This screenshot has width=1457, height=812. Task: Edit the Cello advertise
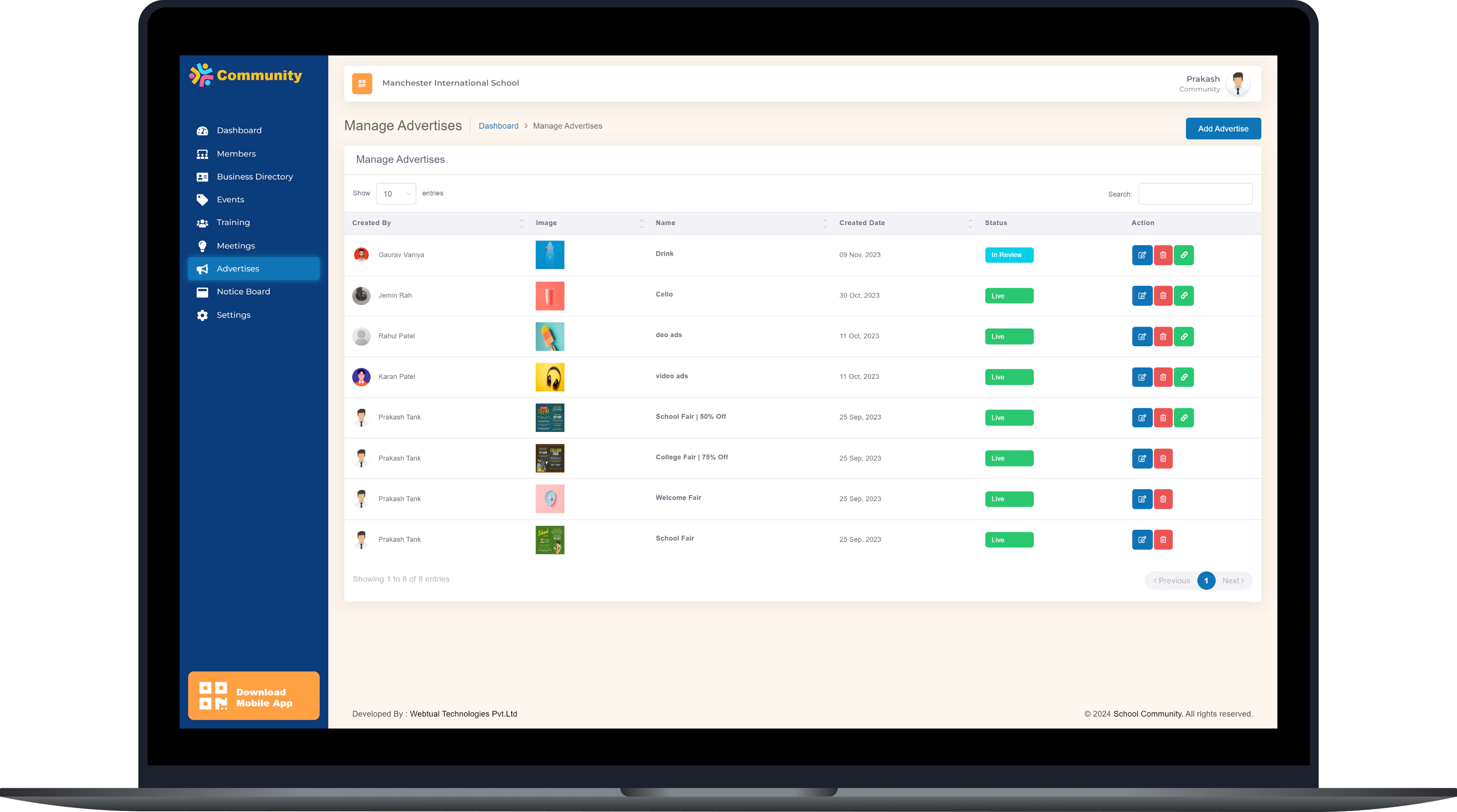point(1142,296)
